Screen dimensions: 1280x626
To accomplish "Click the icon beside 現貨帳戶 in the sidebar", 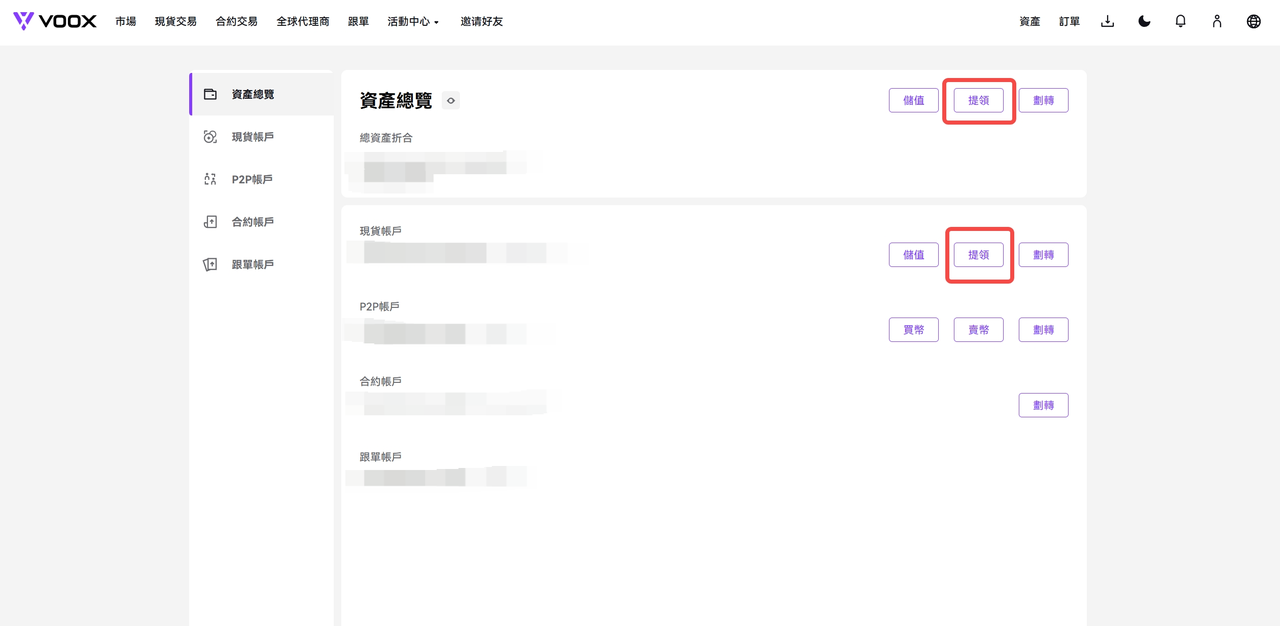I will (210, 137).
